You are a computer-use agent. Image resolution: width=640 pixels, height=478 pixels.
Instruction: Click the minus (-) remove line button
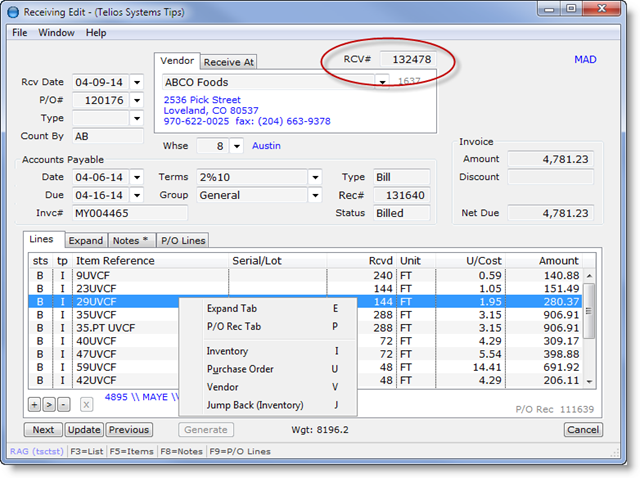(x=61, y=404)
